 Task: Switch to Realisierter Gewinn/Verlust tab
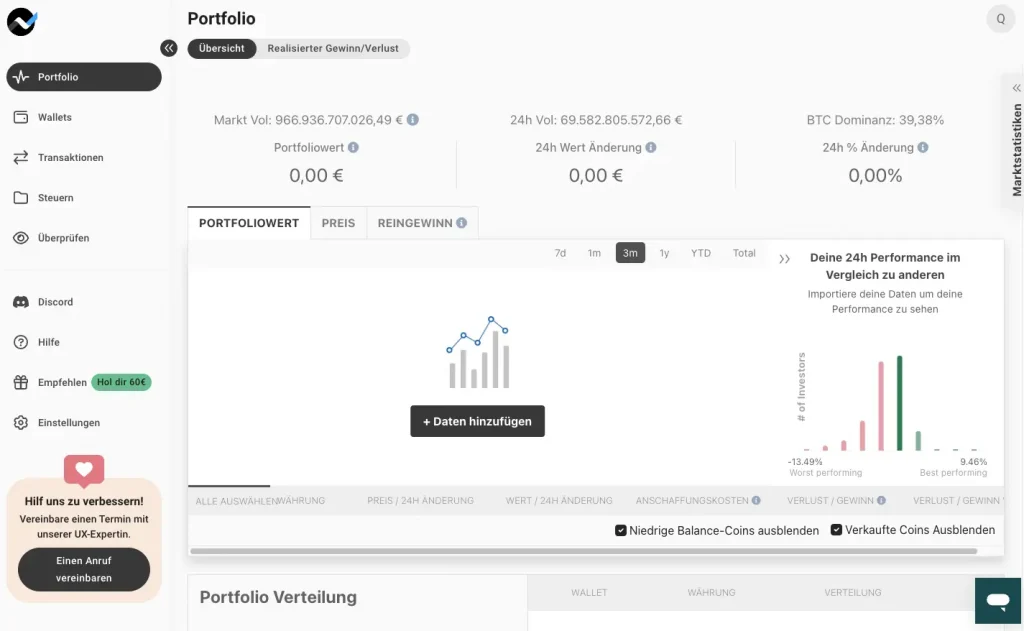pos(333,48)
